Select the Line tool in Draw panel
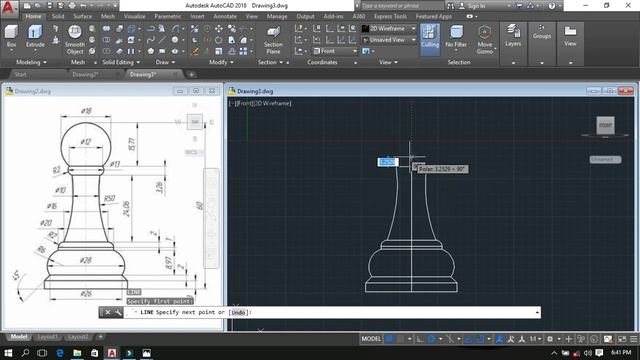Screen dimensions: 640x360 (x=162, y=40)
